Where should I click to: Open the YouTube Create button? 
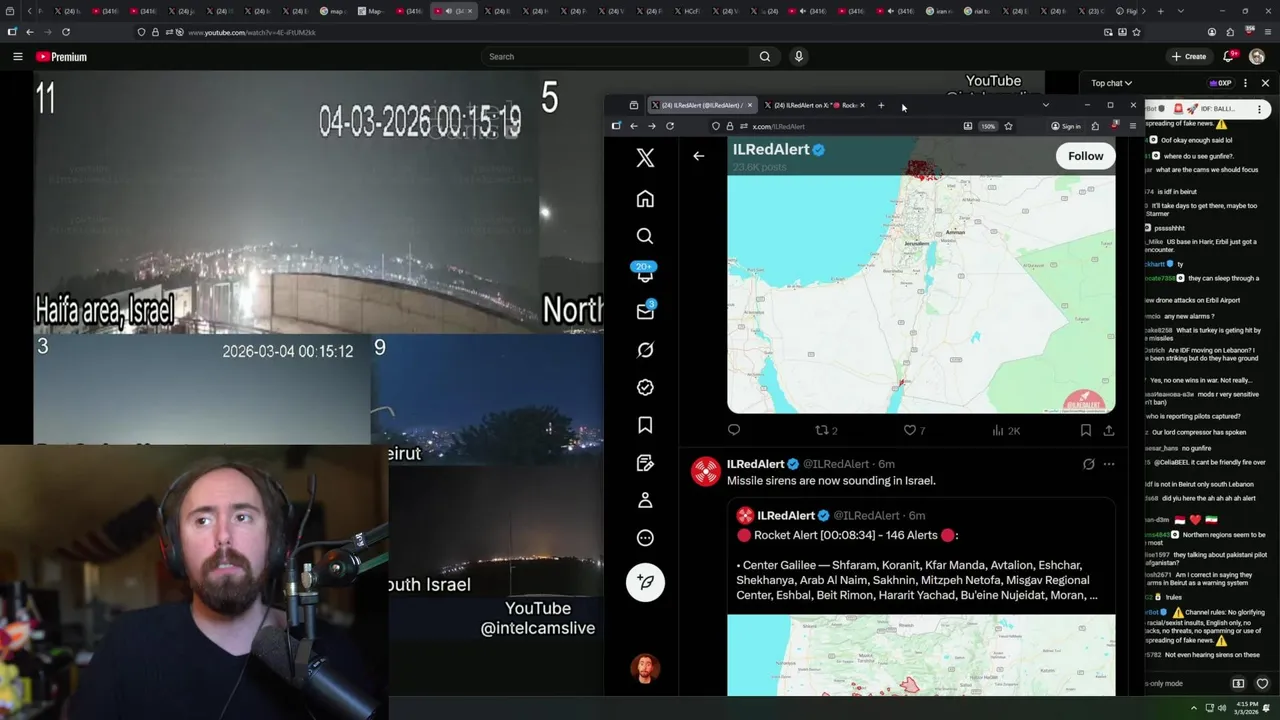coord(1189,57)
